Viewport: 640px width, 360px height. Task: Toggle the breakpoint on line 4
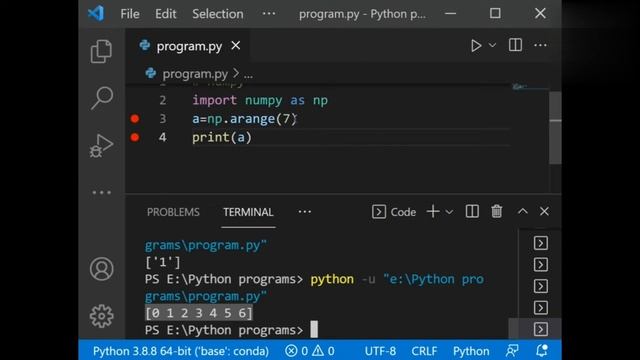(135, 137)
